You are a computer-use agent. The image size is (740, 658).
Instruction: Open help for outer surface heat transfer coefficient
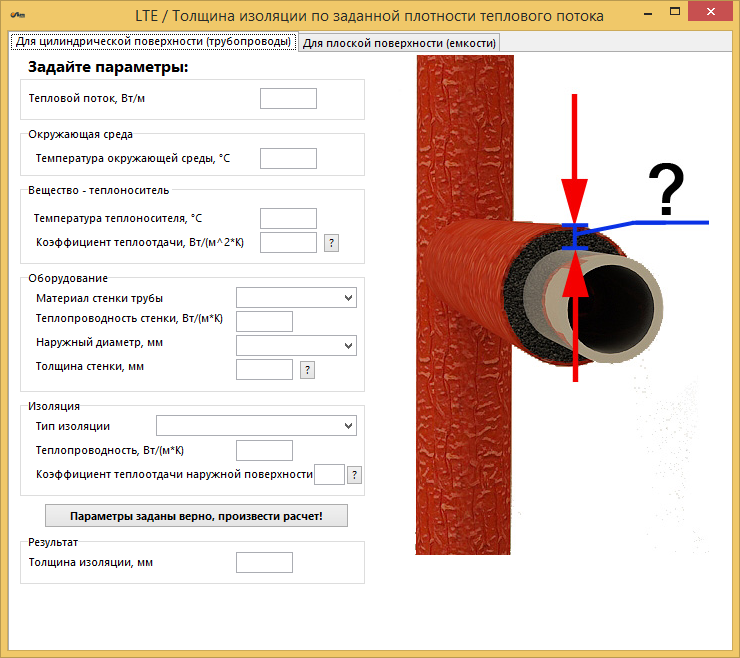(354, 475)
